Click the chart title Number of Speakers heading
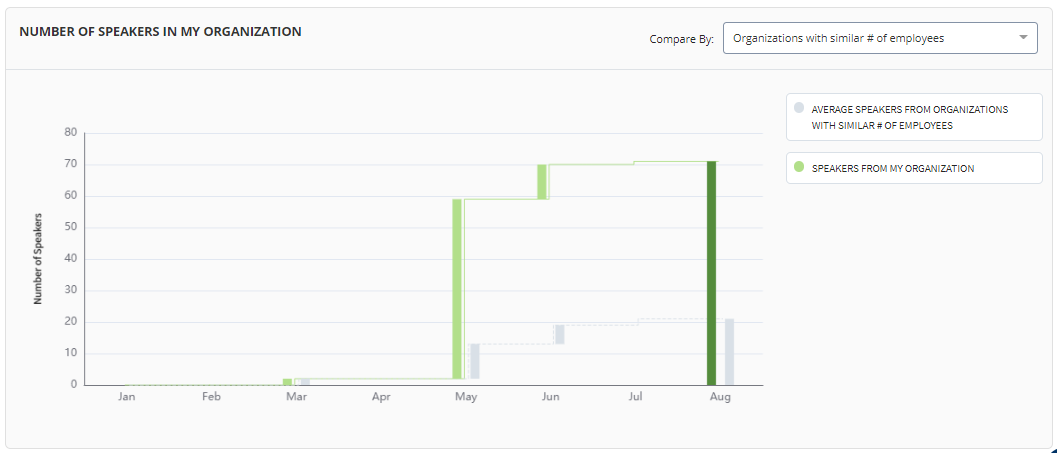1057x453 pixels. point(160,31)
